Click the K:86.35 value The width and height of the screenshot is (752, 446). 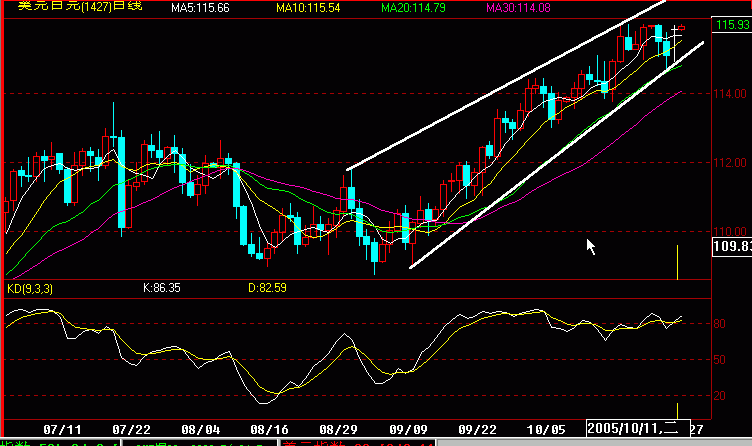click(x=162, y=288)
